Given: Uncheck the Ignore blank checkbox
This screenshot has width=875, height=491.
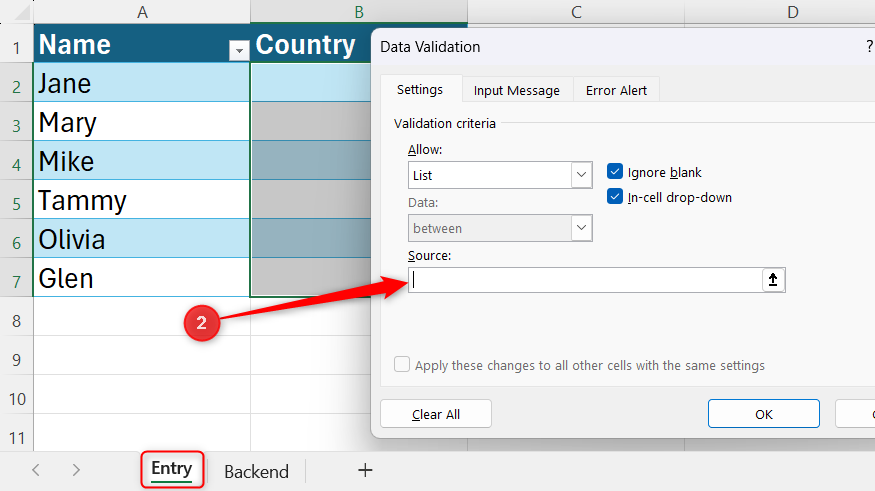Looking at the screenshot, I should pyautogui.click(x=614, y=172).
